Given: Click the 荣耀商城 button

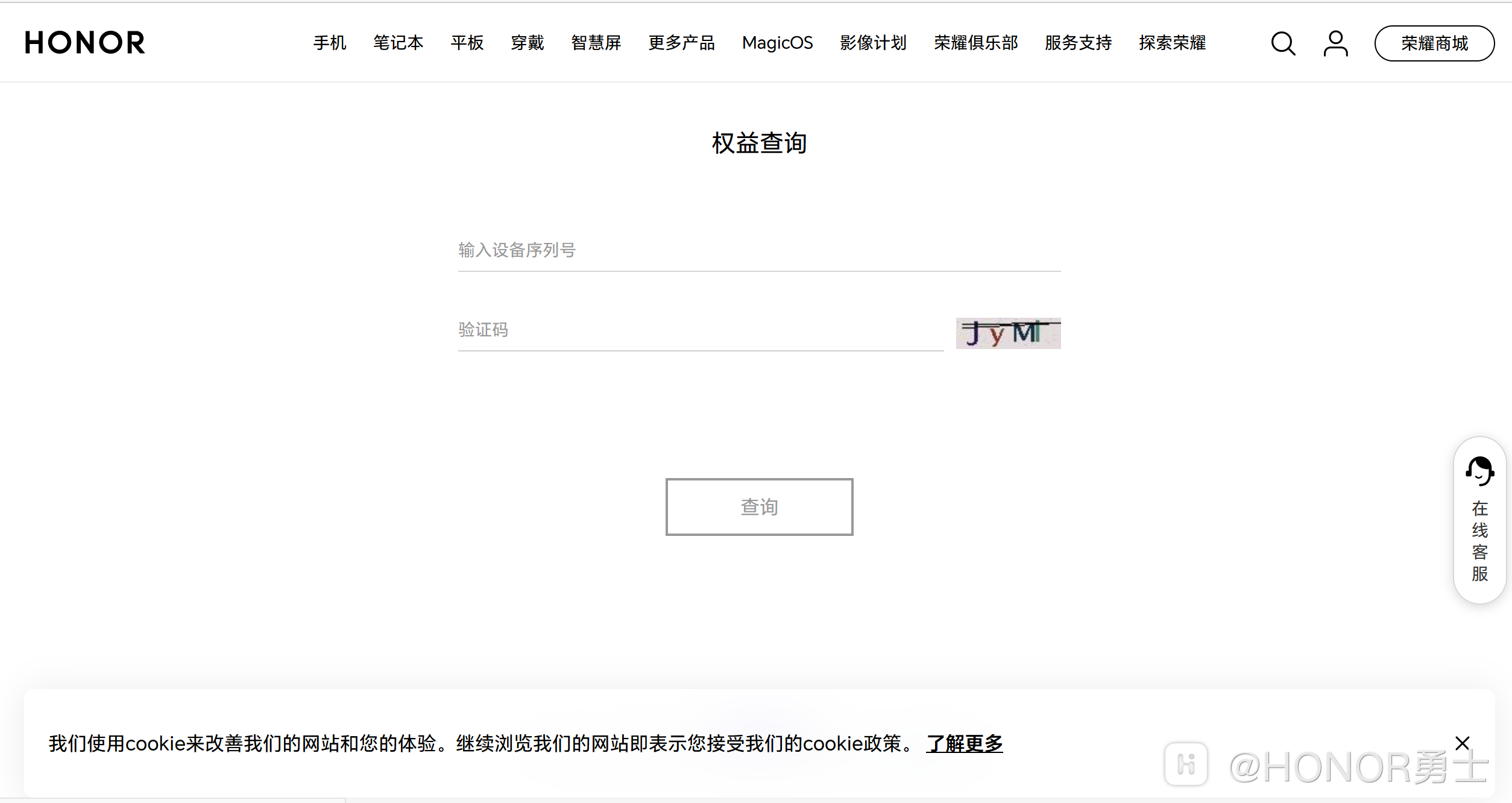Looking at the screenshot, I should [1434, 43].
